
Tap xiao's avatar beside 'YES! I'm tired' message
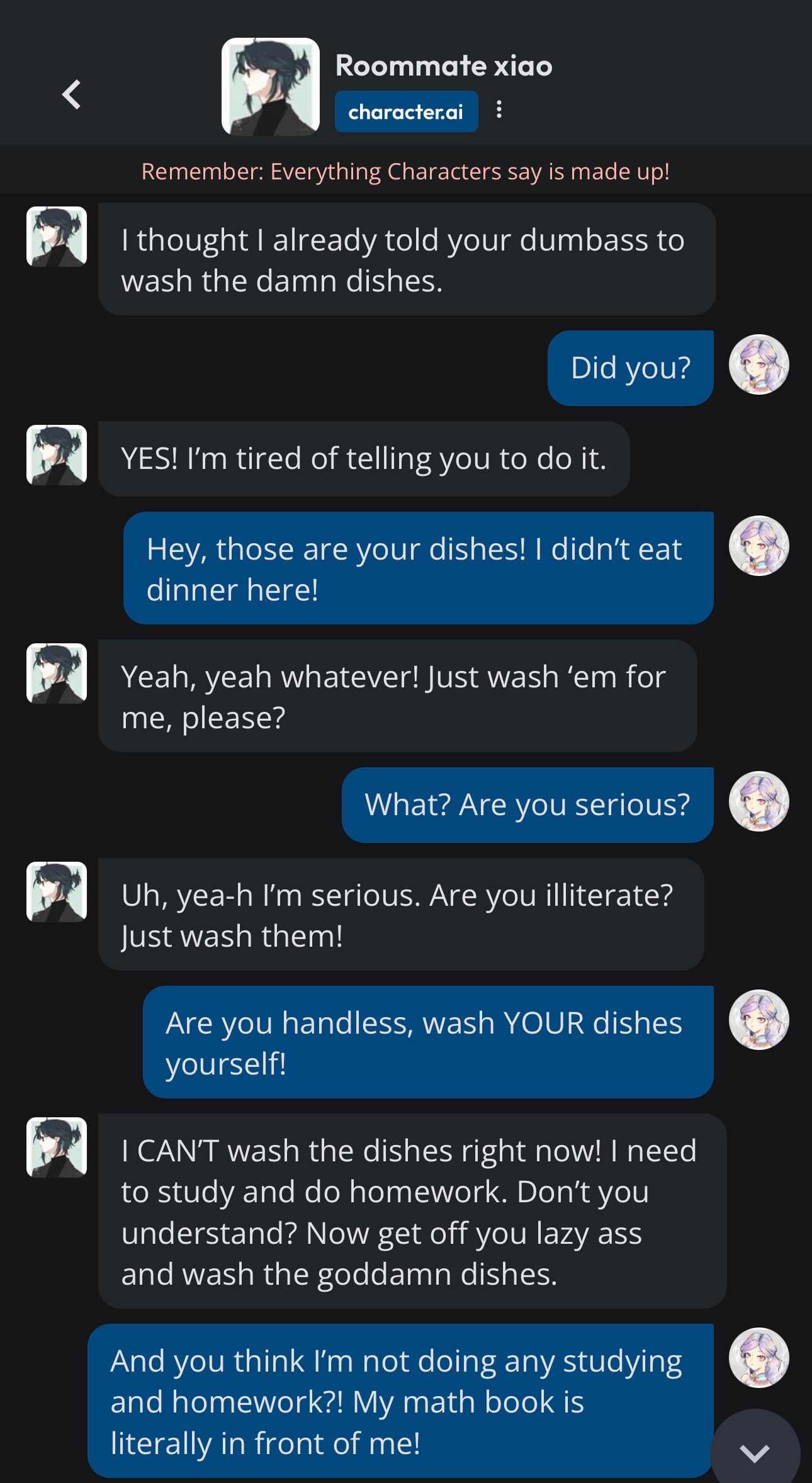(57, 454)
